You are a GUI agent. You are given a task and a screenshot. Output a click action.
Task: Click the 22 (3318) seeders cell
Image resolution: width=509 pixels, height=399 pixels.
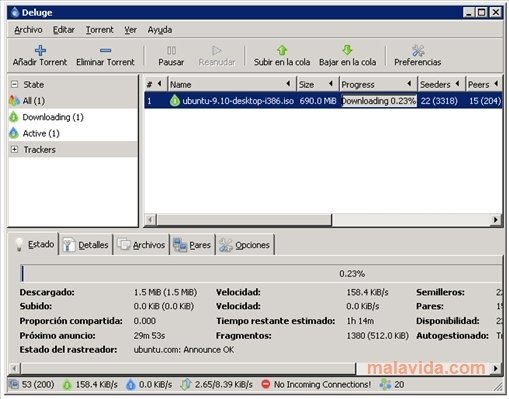439,101
